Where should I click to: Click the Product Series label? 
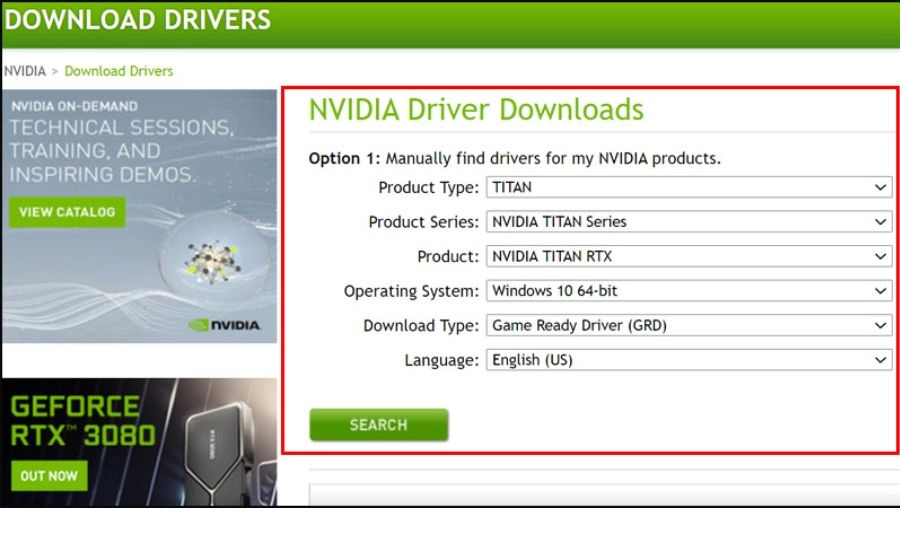(x=424, y=222)
